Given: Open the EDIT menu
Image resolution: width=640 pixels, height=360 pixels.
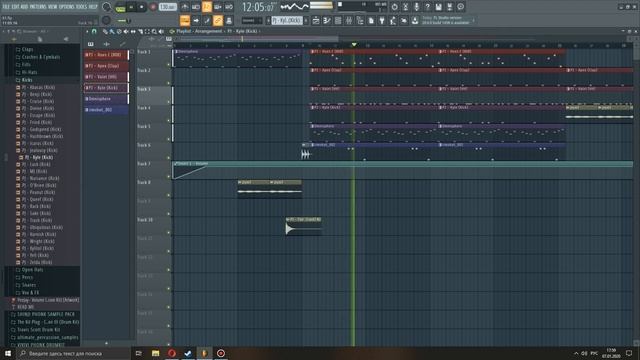Looking at the screenshot, I should [16, 7].
